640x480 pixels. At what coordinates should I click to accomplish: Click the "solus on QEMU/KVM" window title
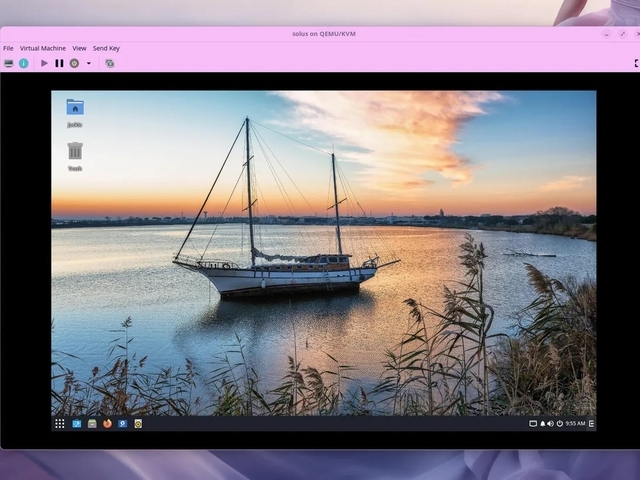[324, 34]
